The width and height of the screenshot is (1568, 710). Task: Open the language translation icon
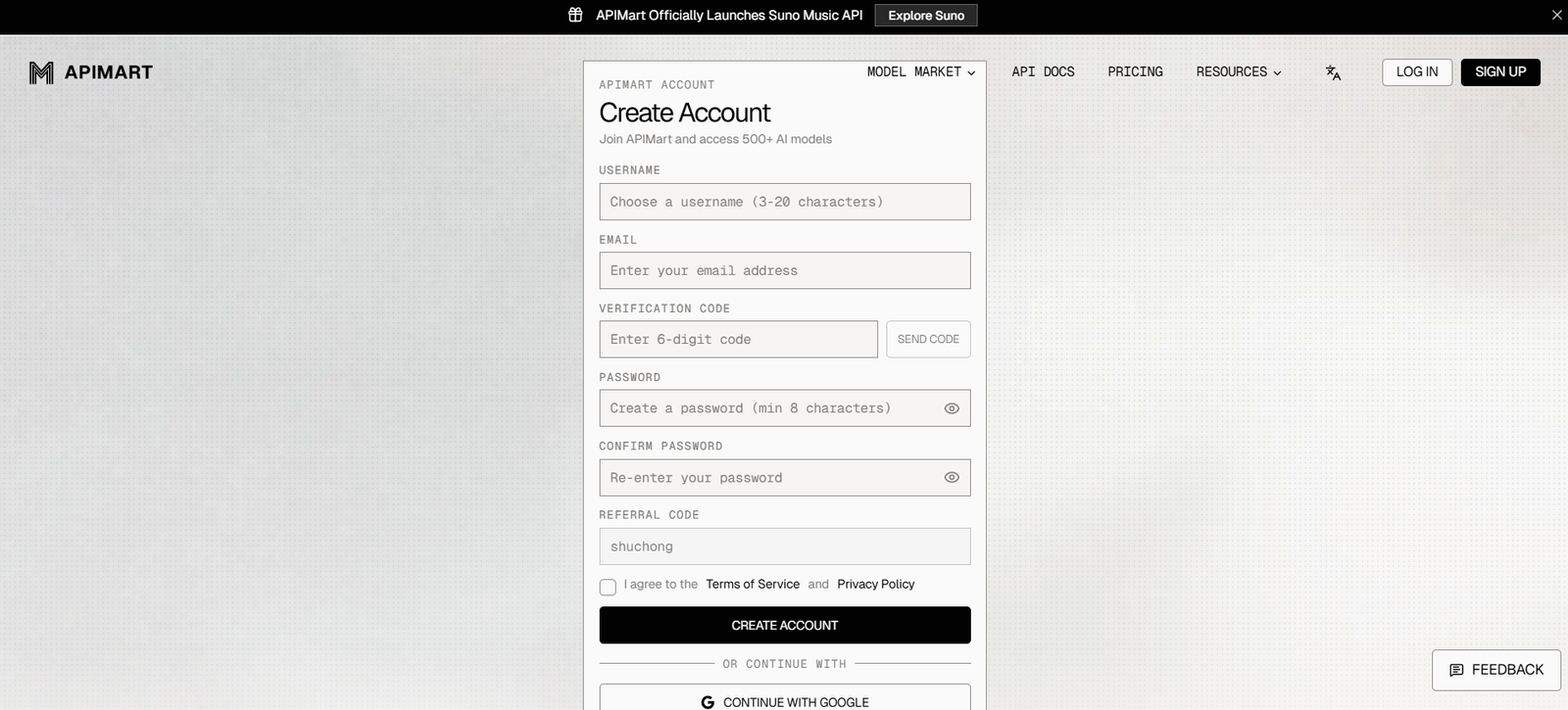1333,72
